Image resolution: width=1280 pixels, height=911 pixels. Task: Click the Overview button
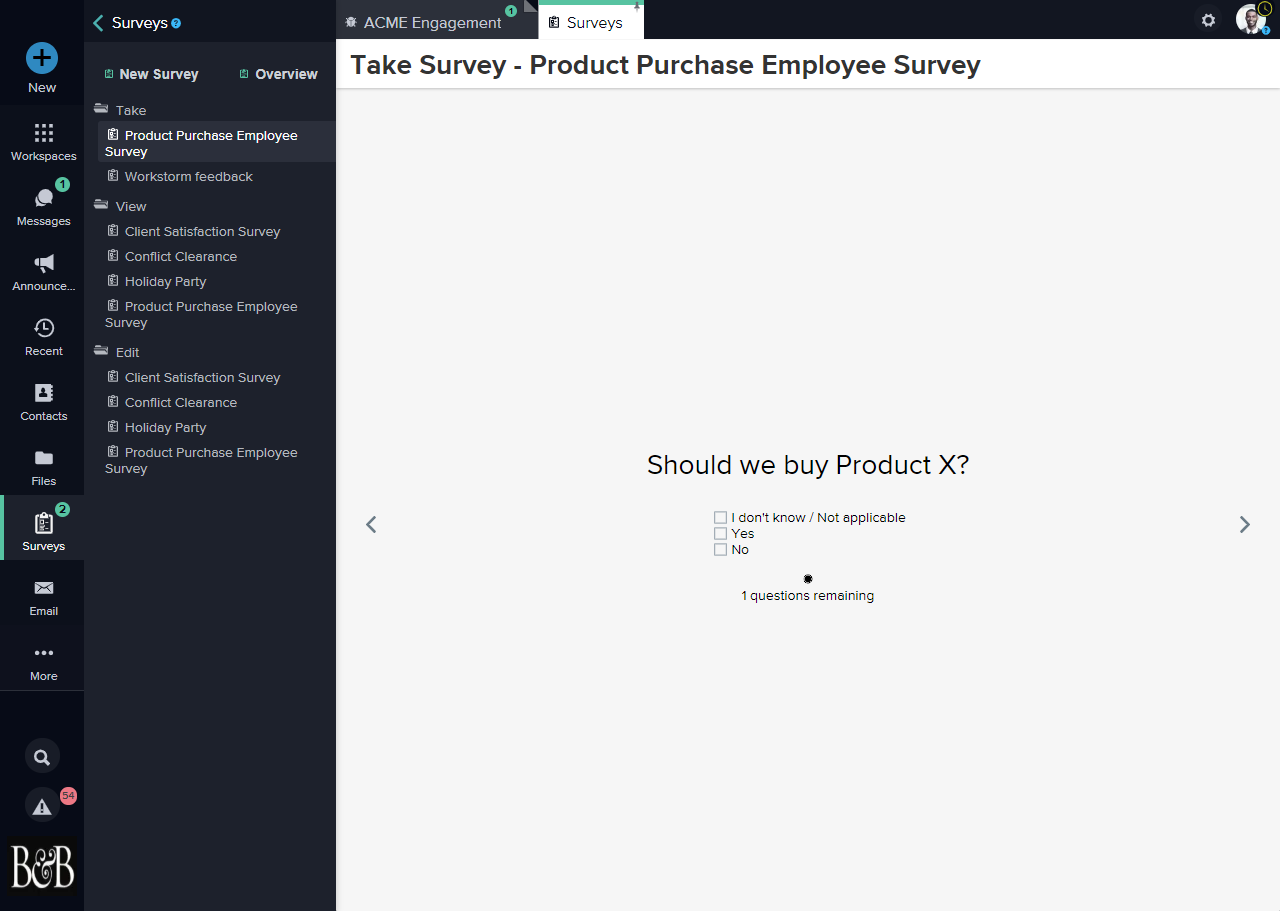(x=278, y=74)
